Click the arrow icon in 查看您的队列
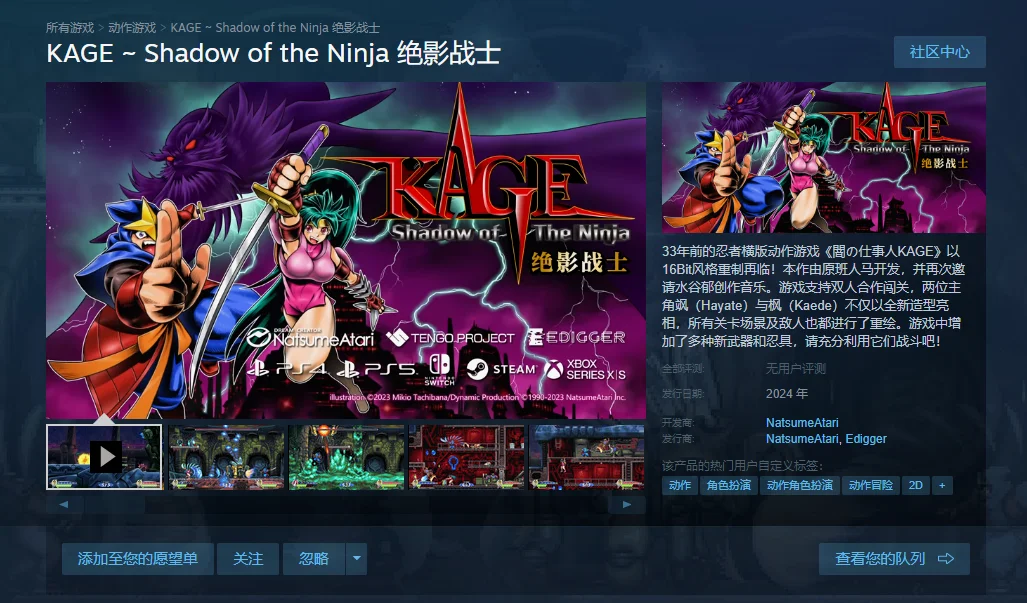 pos(946,558)
